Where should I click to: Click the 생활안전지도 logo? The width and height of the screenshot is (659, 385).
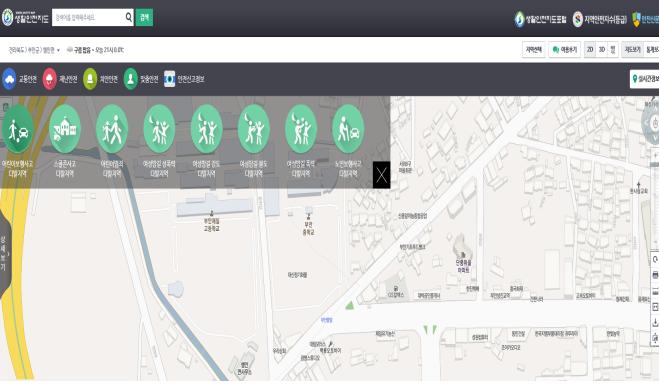(25, 18)
